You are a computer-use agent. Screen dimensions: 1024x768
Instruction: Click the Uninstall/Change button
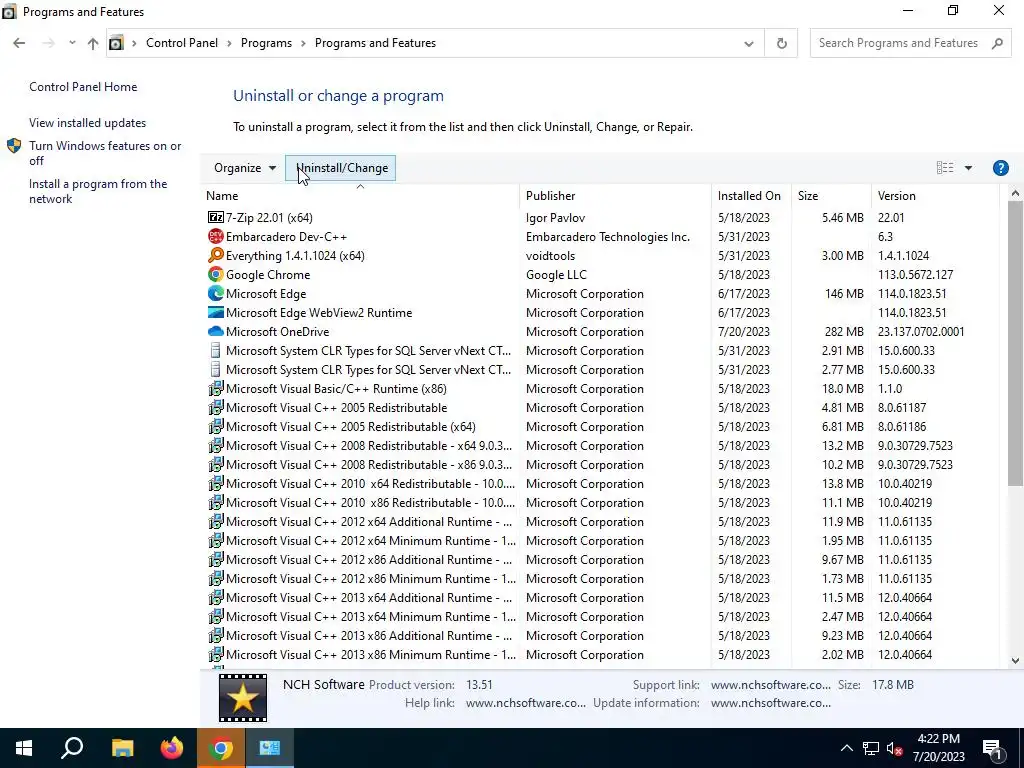coord(341,168)
